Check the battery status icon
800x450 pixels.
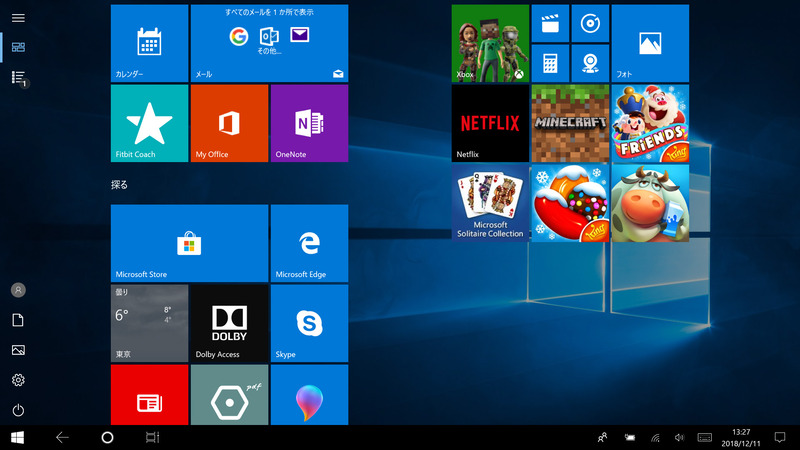630,438
